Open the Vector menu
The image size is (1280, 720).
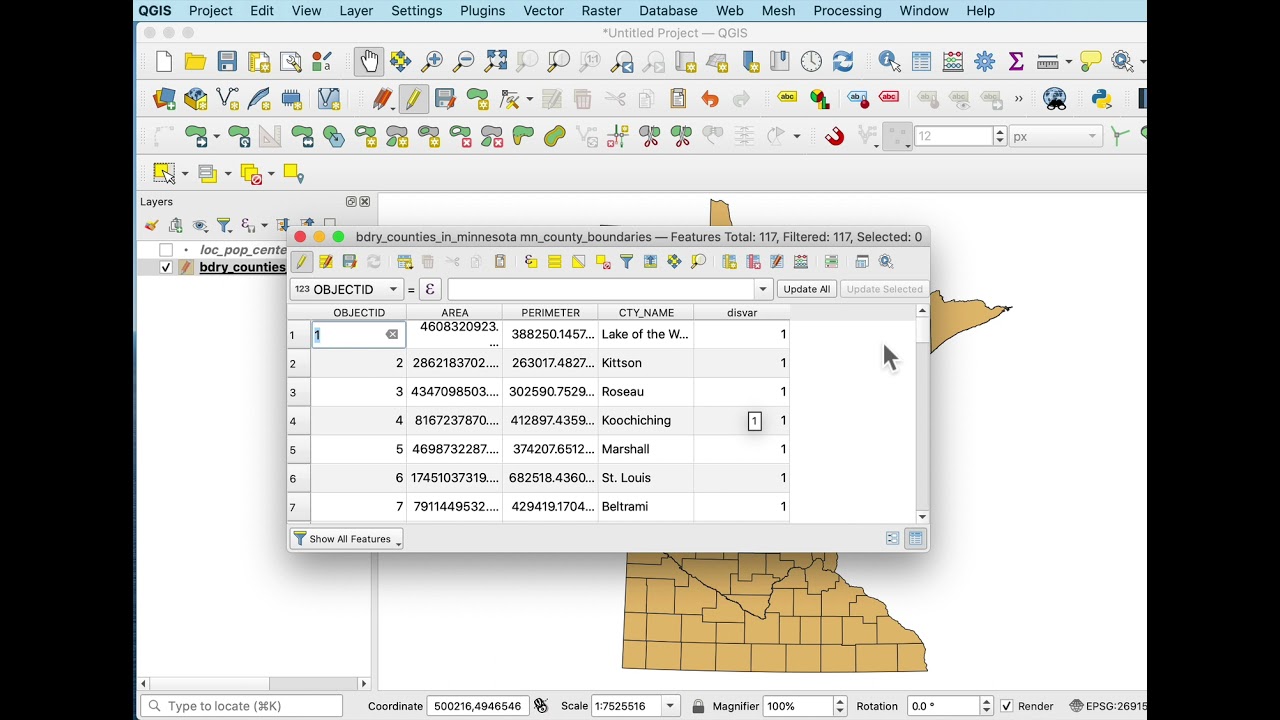click(544, 11)
